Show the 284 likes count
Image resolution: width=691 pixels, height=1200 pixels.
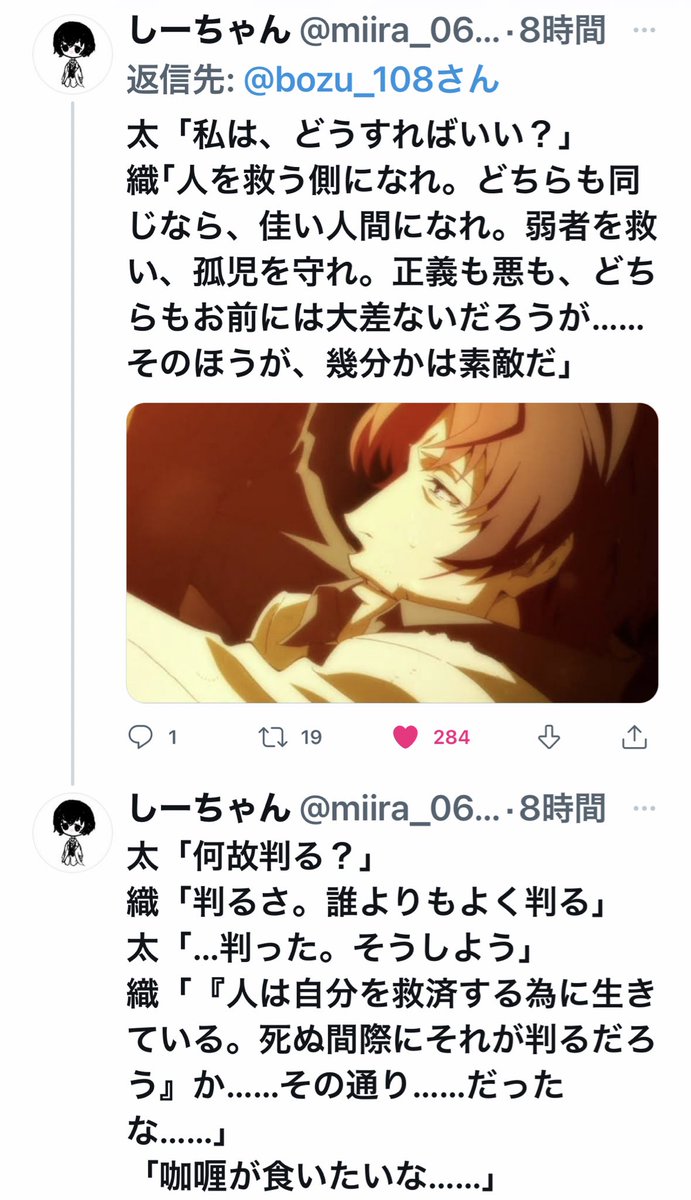tap(452, 738)
